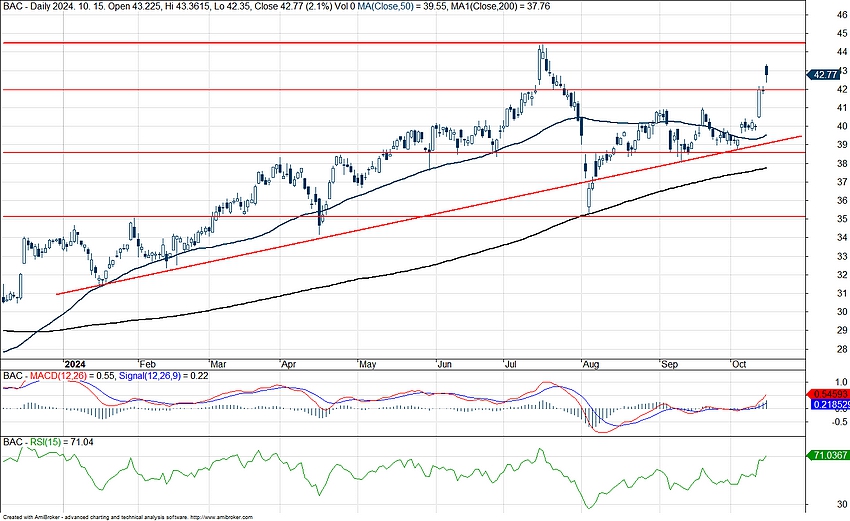Image resolution: width=850 pixels, height=521 pixels.
Task: Click the Sep month marker
Action: pos(669,364)
